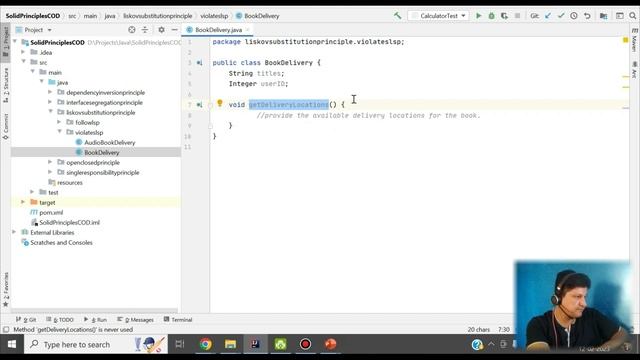Image resolution: width=640 pixels, height=360 pixels.
Task: Open the 4: Run tool window tab
Action: point(95,320)
